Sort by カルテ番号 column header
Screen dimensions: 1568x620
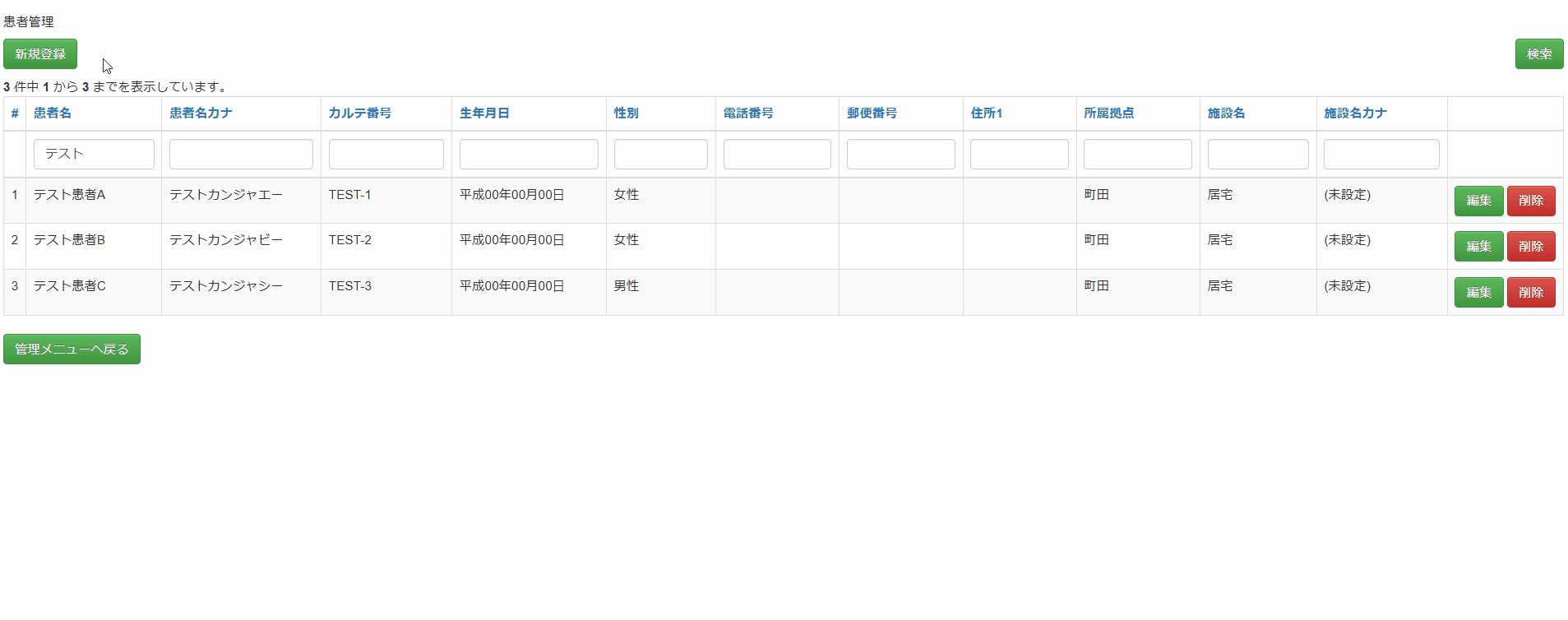pyautogui.click(x=360, y=113)
